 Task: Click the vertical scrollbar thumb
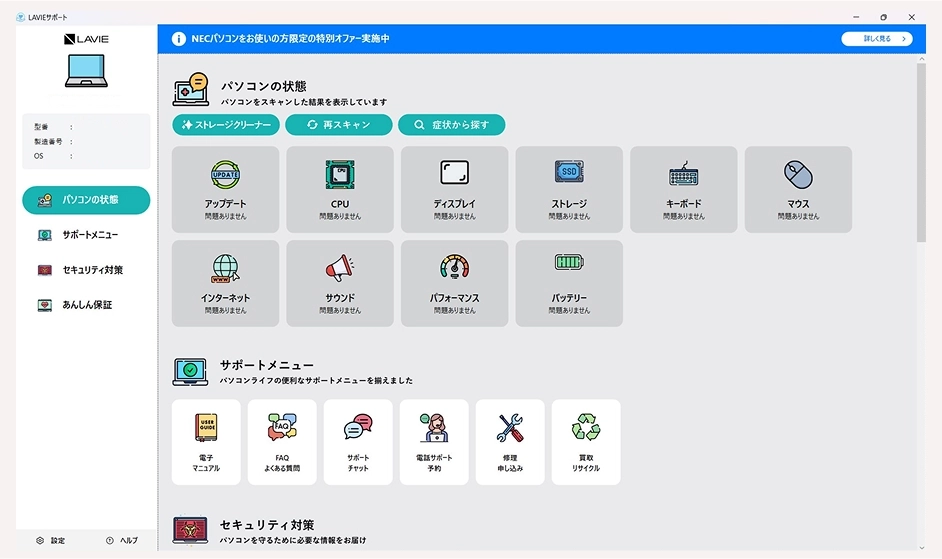pos(922,152)
